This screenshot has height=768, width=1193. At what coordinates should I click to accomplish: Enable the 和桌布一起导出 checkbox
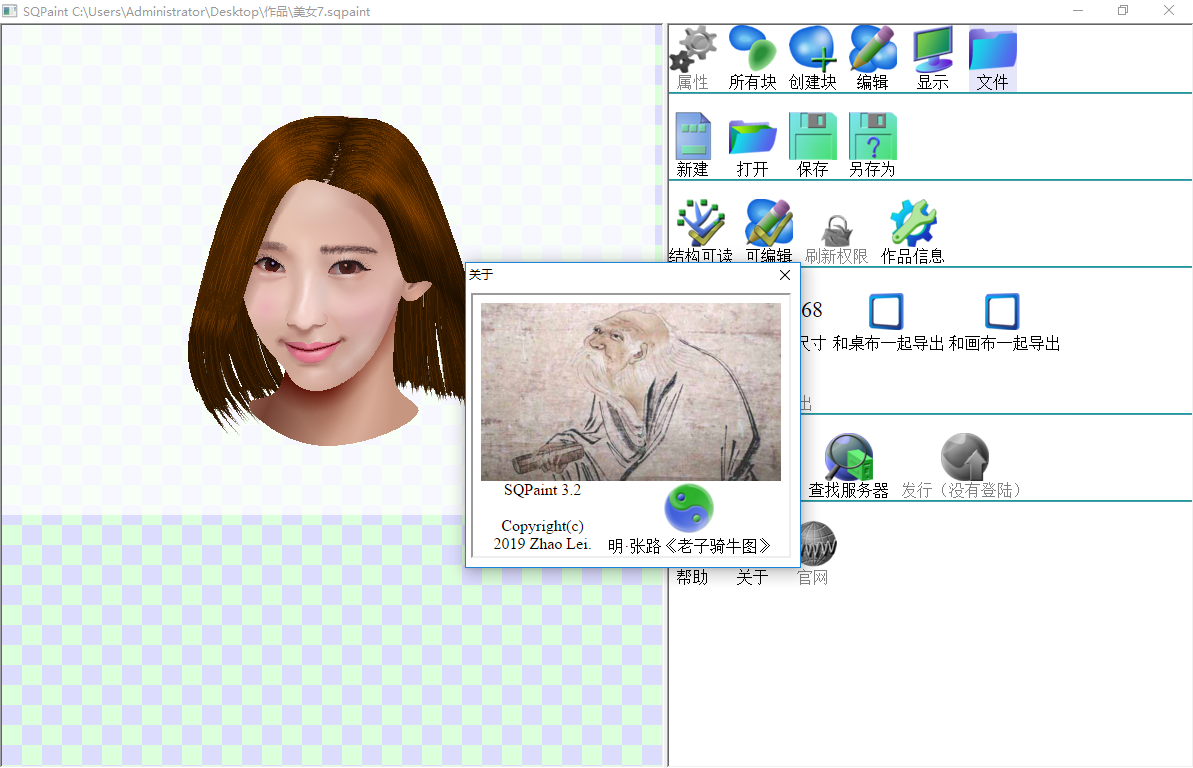pyautogui.click(x=887, y=312)
